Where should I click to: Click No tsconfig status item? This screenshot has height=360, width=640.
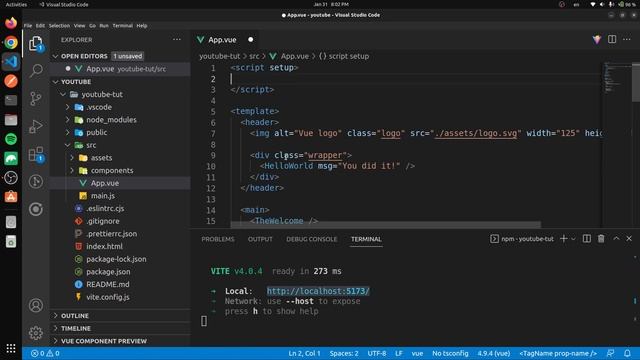(450, 353)
